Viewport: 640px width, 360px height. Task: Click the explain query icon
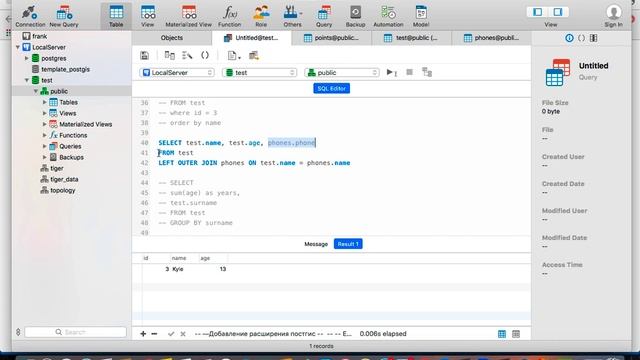point(427,72)
